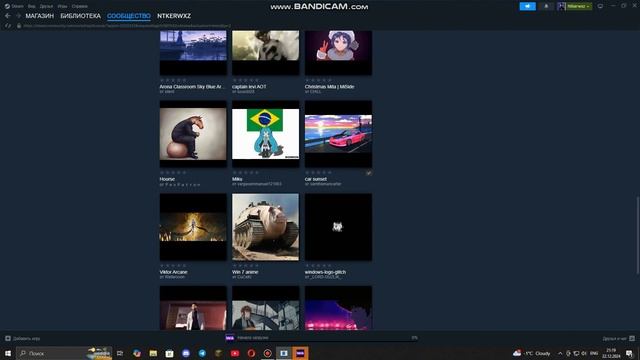Click the 'Добавить игру' label
640x360 pixels.
click(x=27, y=338)
